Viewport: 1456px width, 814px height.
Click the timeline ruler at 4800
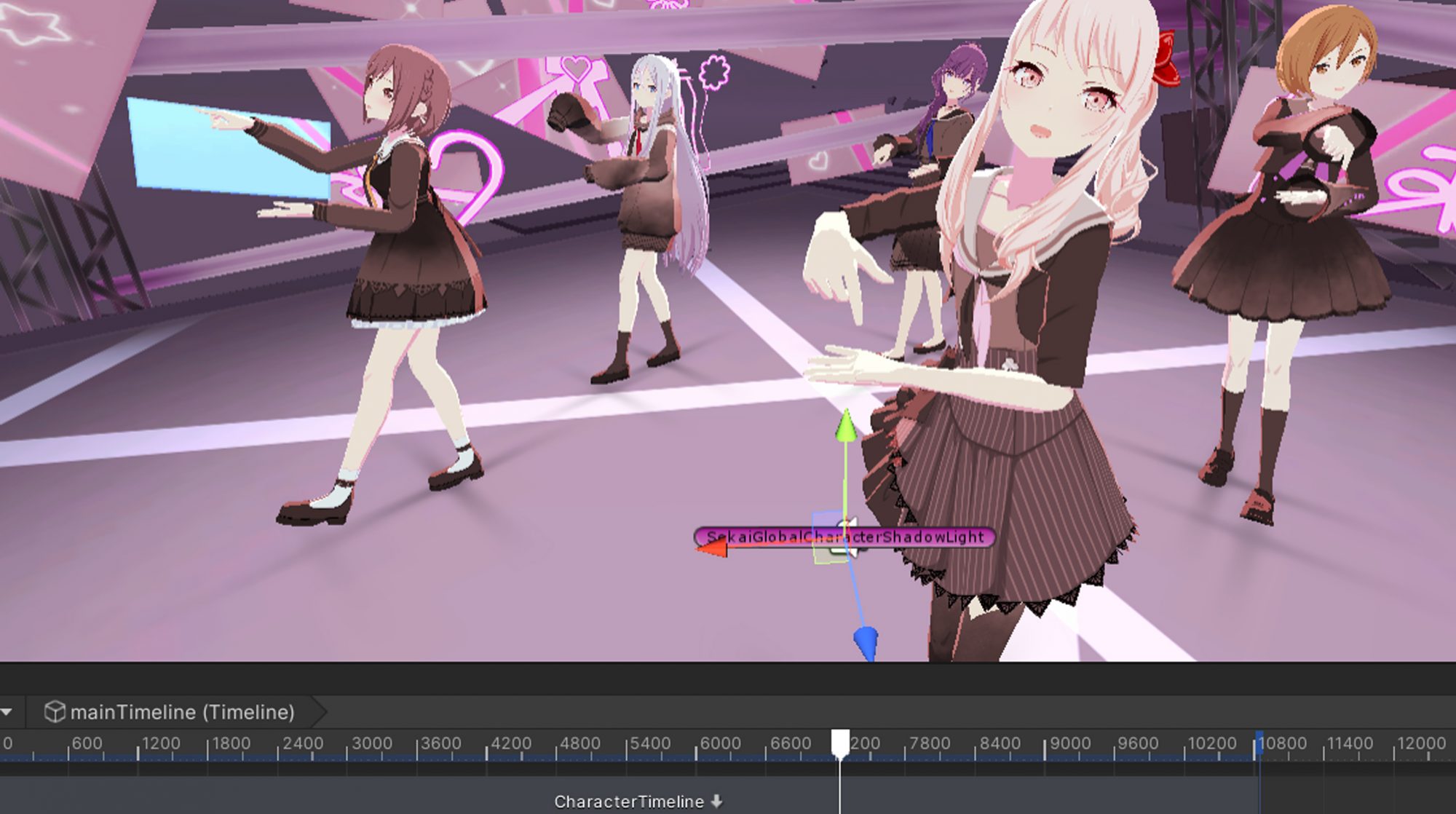coord(580,743)
